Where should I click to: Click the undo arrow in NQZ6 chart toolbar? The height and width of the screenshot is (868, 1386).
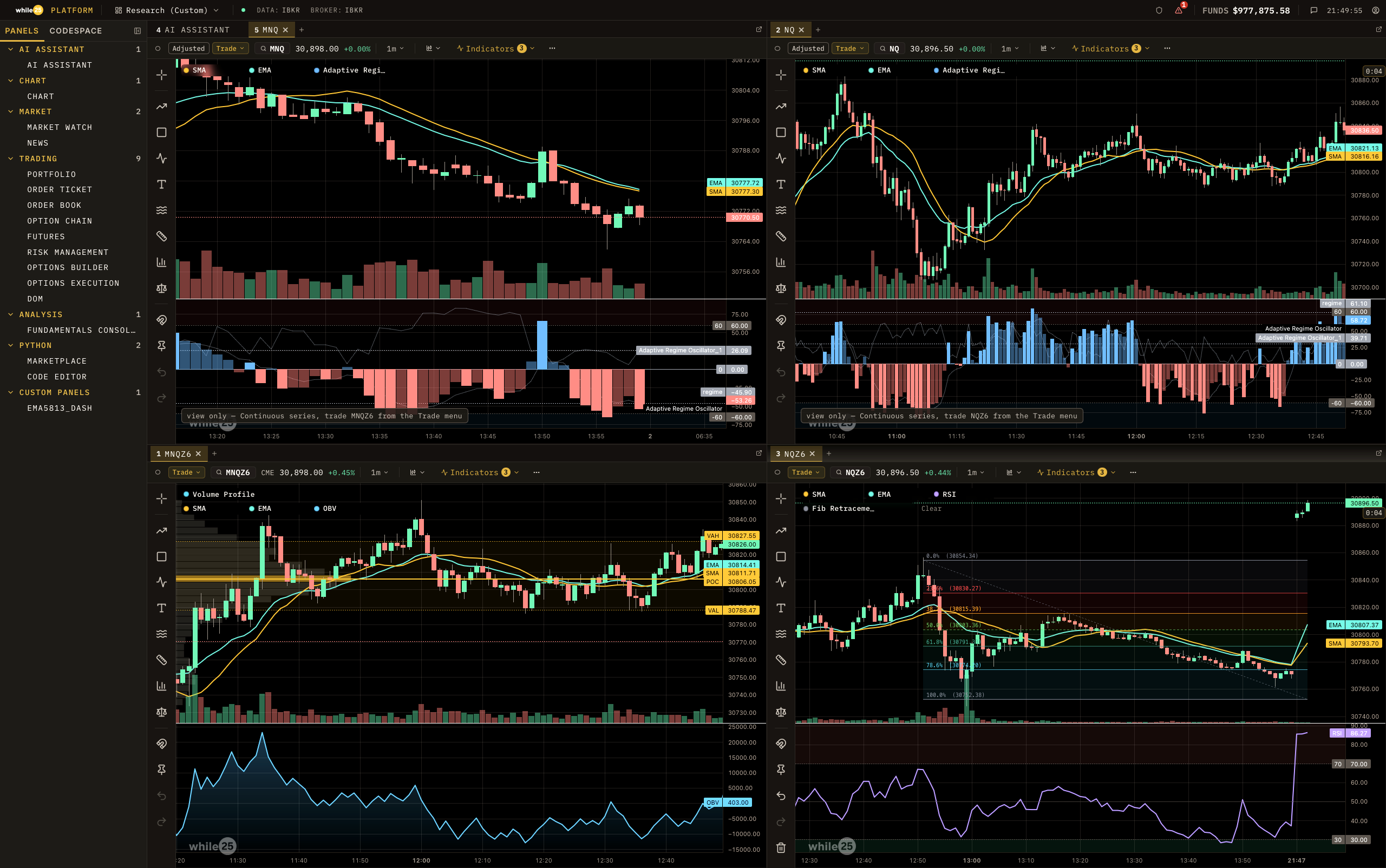[x=781, y=795]
